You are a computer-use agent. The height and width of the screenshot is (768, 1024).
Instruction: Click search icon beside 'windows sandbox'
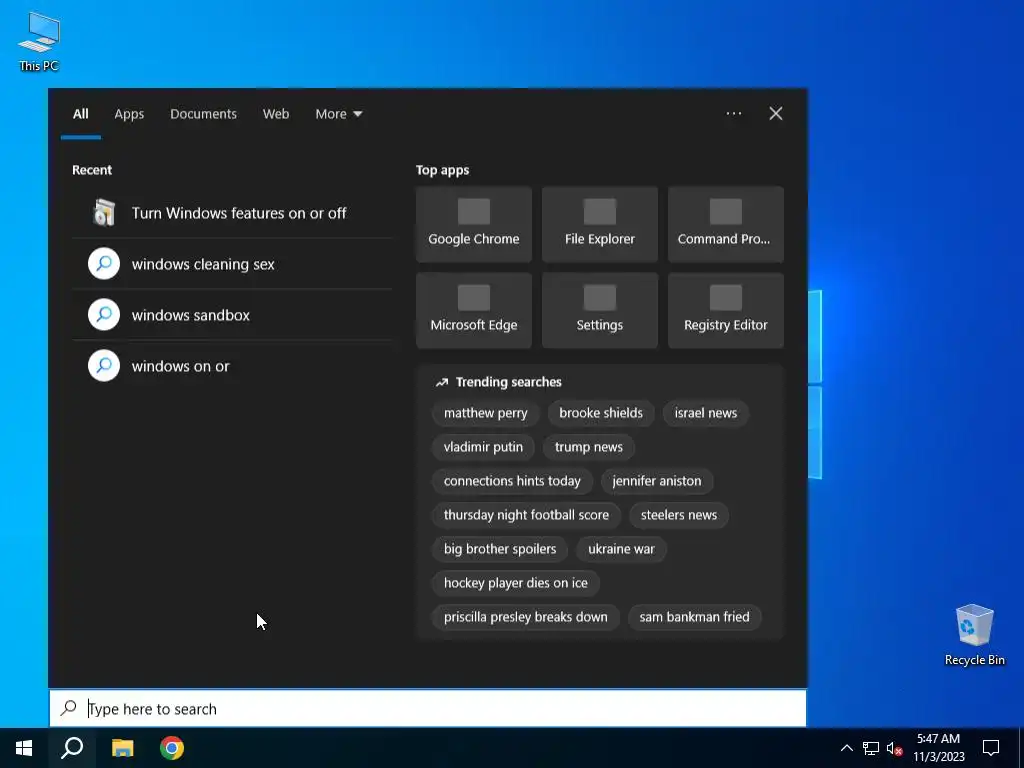point(104,315)
